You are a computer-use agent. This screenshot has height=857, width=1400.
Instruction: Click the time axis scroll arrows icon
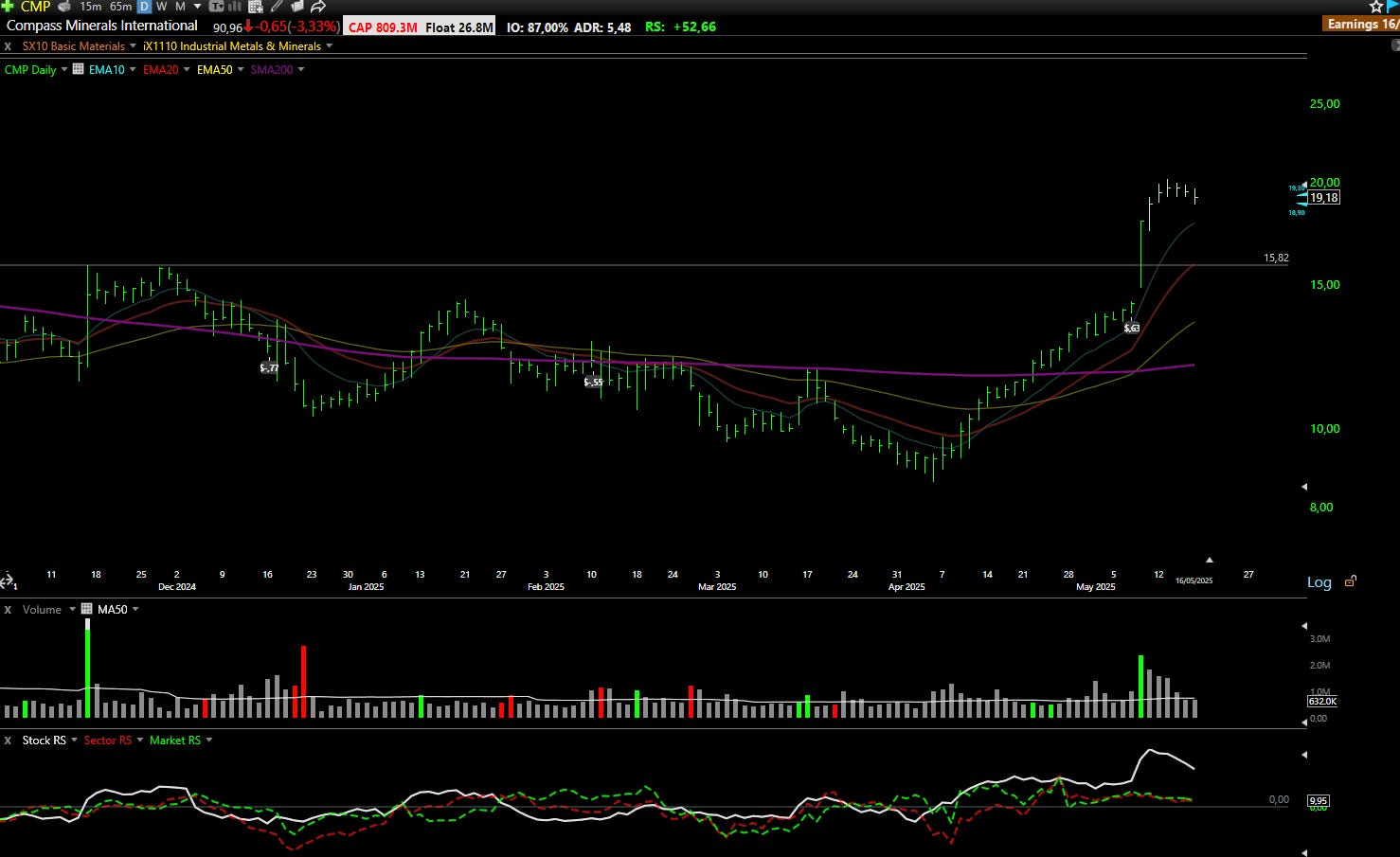(x=8, y=581)
